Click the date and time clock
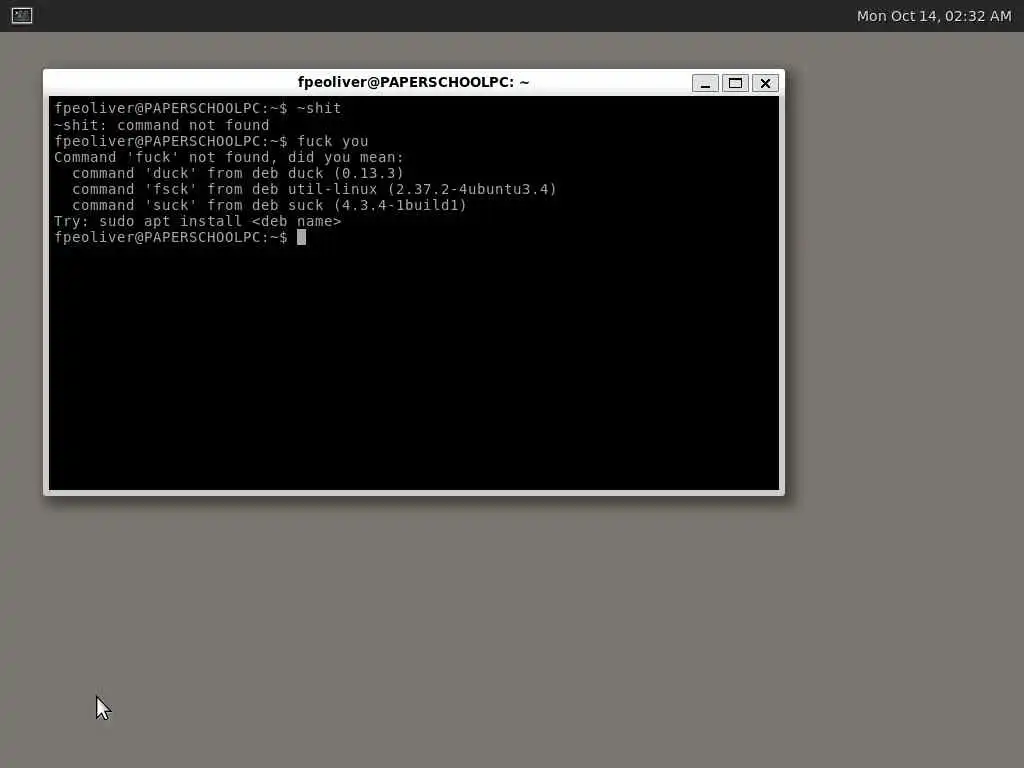The height and width of the screenshot is (768, 1024). pos(933,16)
